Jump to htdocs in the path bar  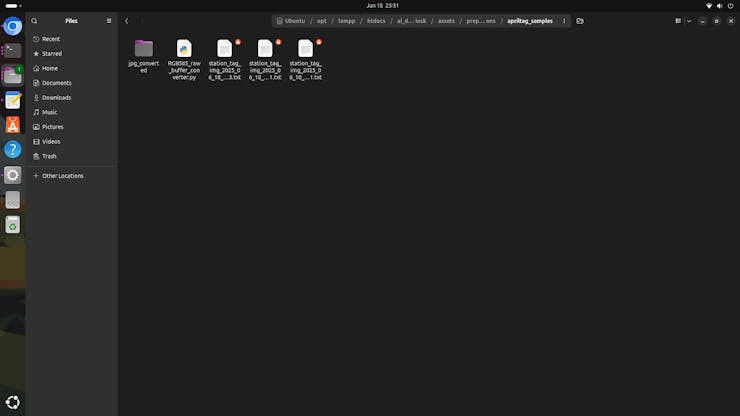(376, 21)
